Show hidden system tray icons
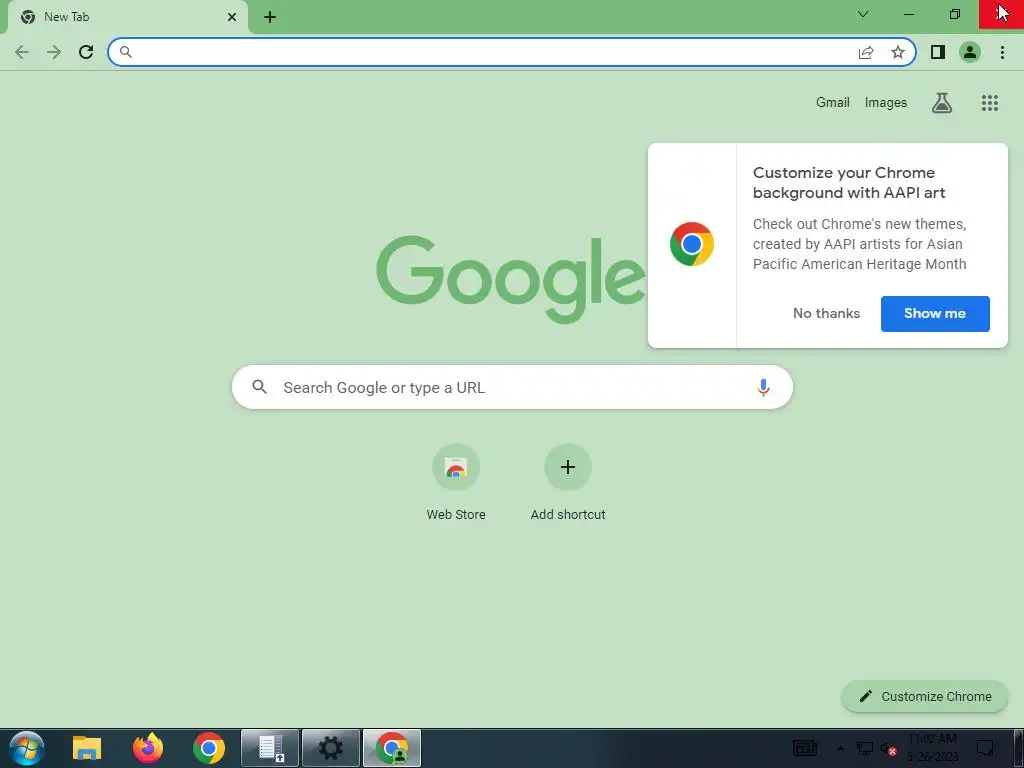 tap(840, 748)
